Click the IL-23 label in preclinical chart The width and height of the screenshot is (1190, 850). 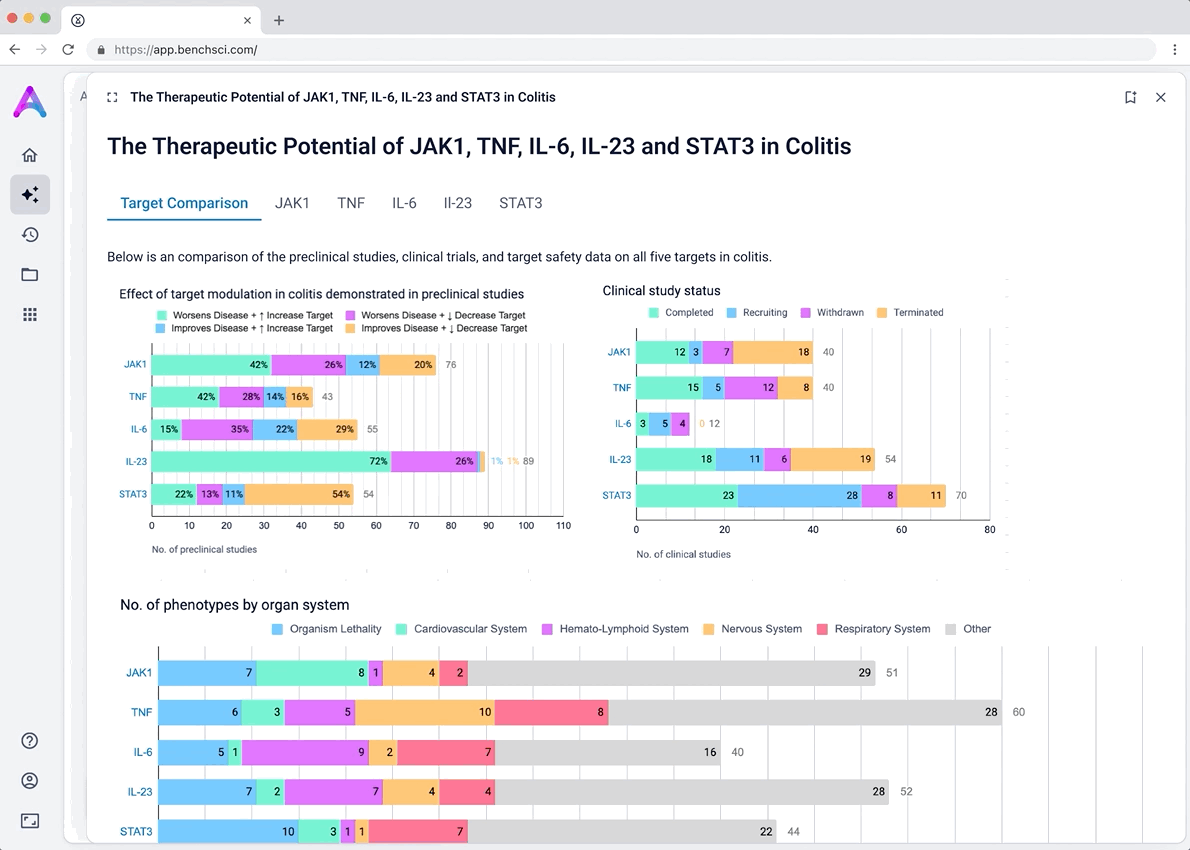tap(137, 461)
